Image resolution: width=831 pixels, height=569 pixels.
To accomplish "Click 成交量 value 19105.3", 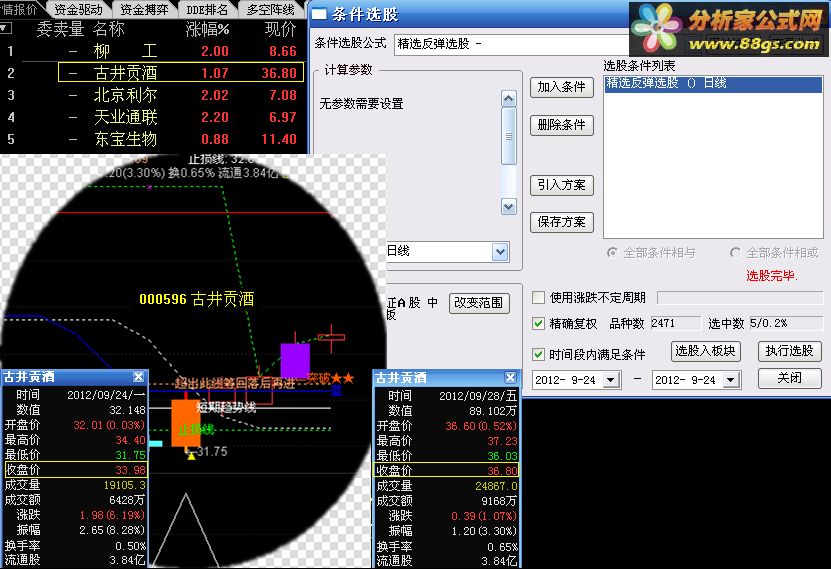I will (x=125, y=485).
